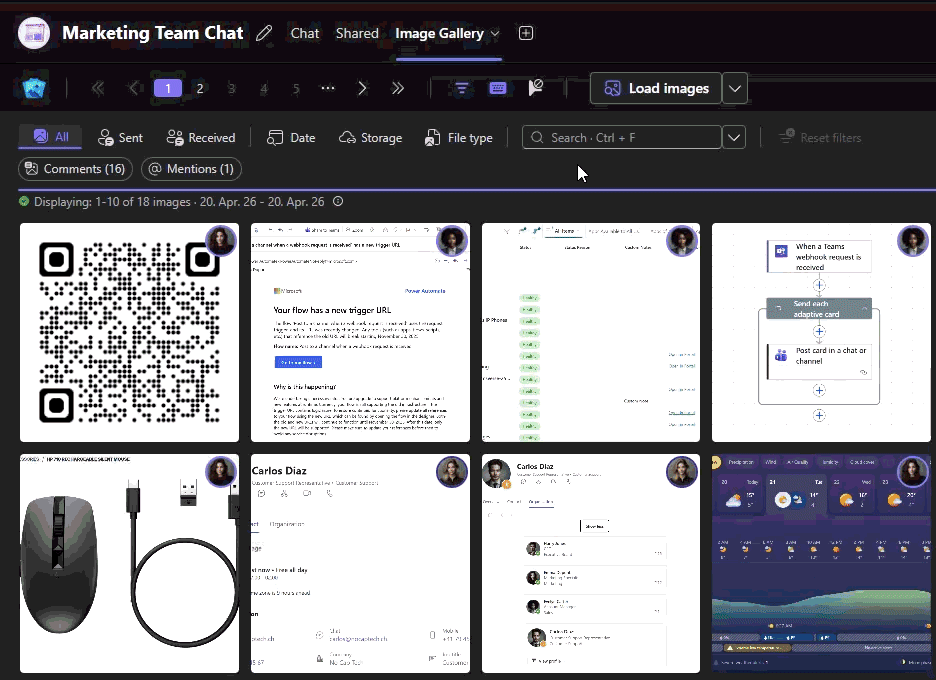Open the Carlos Diaz contact card thumbnail
This screenshot has height=680, width=936.
pyautogui.click(x=360, y=564)
